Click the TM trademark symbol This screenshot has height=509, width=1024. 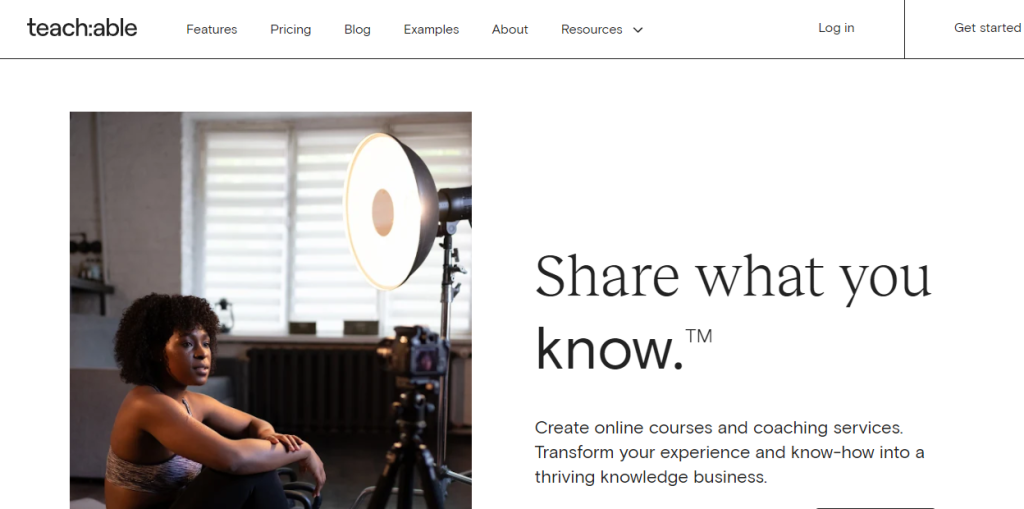(699, 336)
